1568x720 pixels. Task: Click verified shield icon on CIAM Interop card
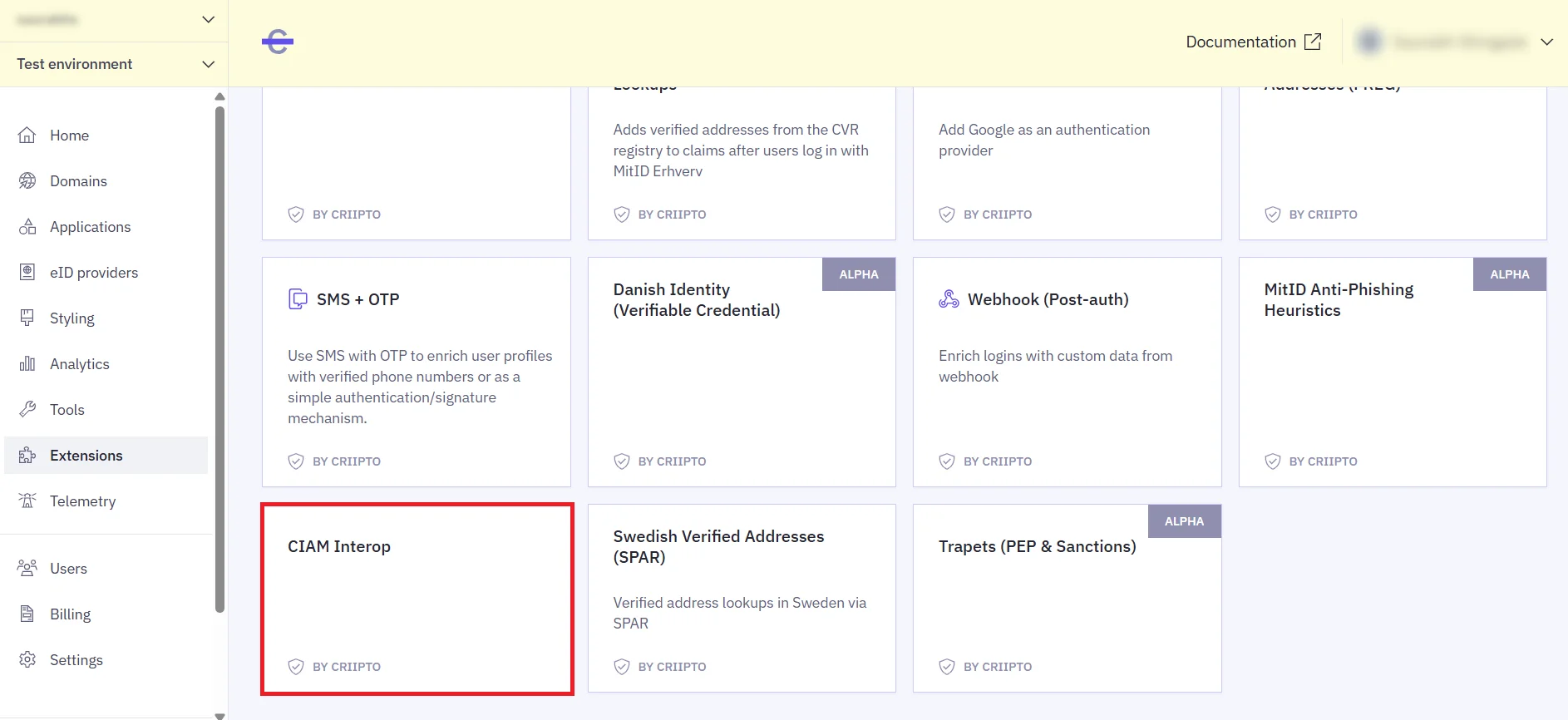pos(296,667)
